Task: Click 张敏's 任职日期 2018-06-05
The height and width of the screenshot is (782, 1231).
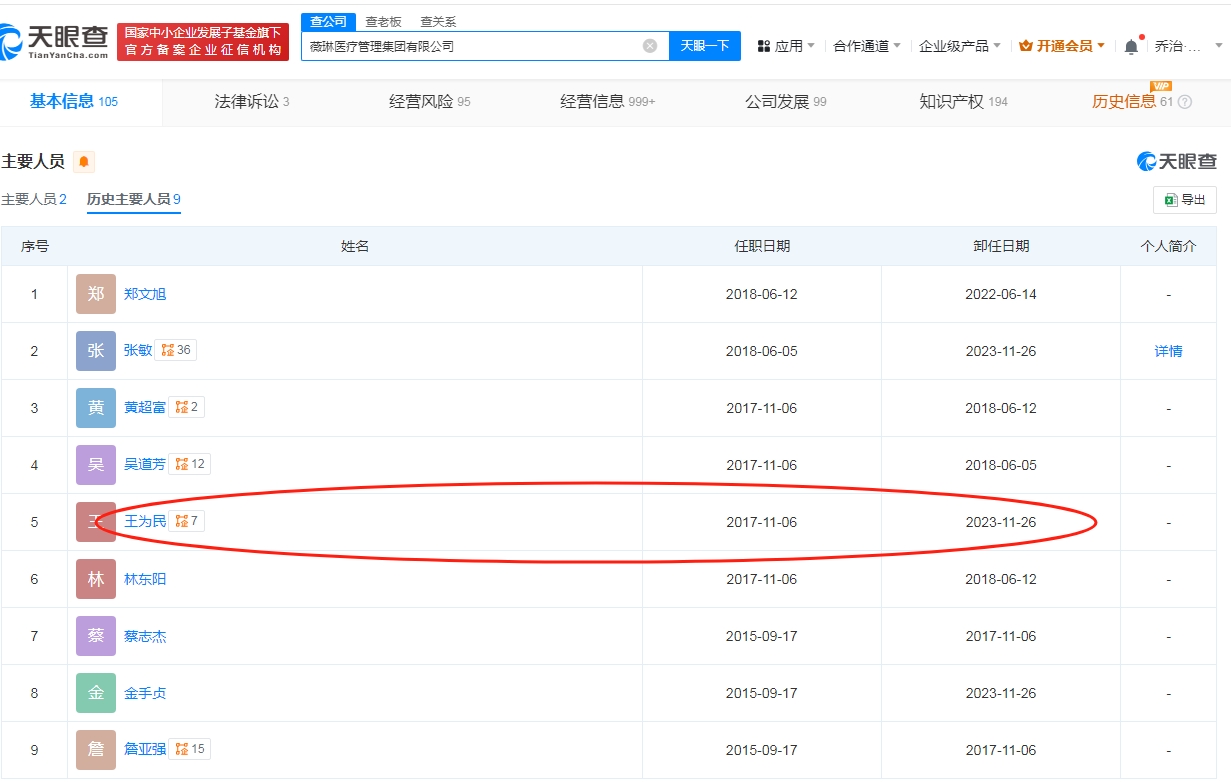Action: (x=762, y=352)
